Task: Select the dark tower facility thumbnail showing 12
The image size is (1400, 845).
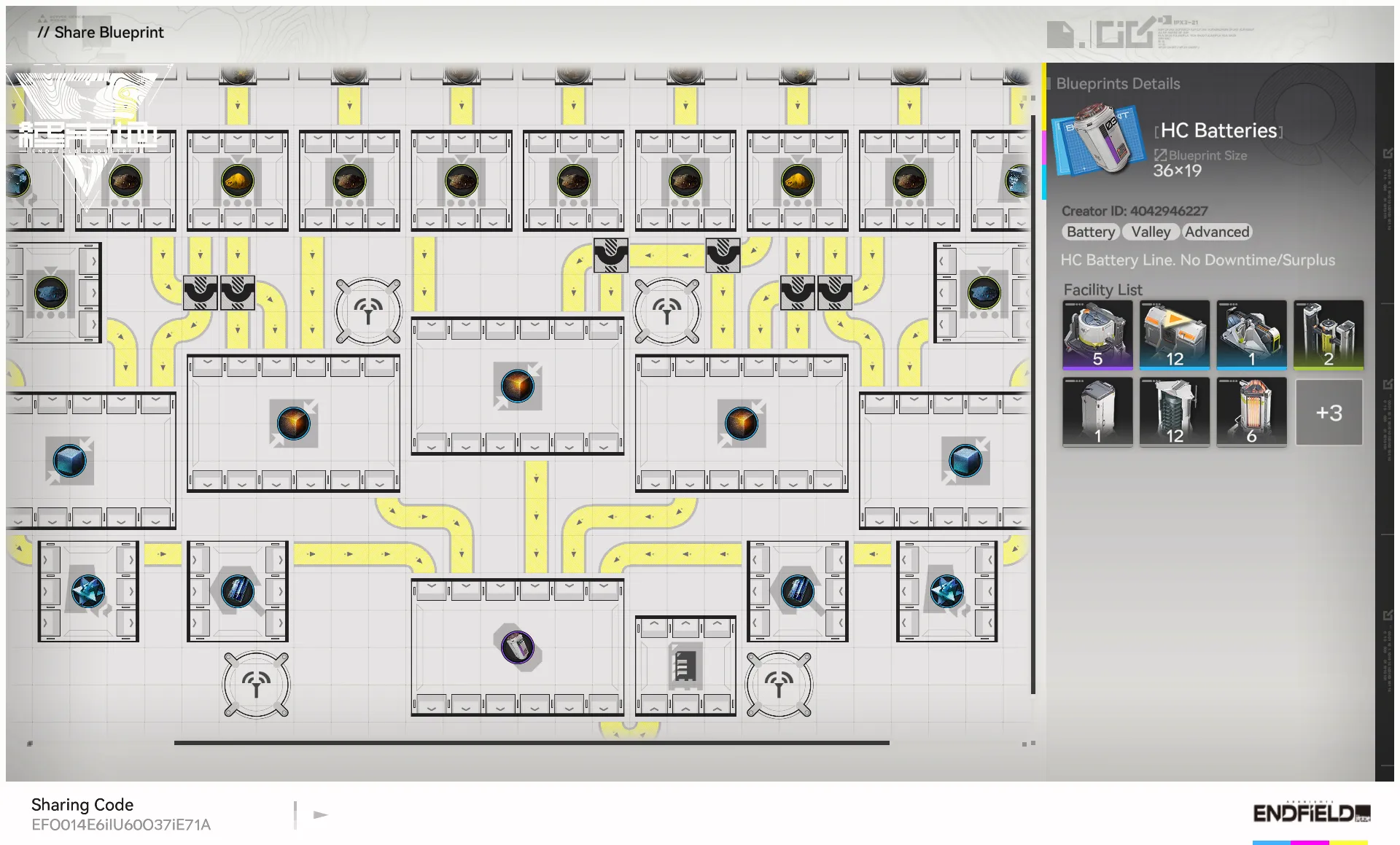Action: click(1174, 411)
